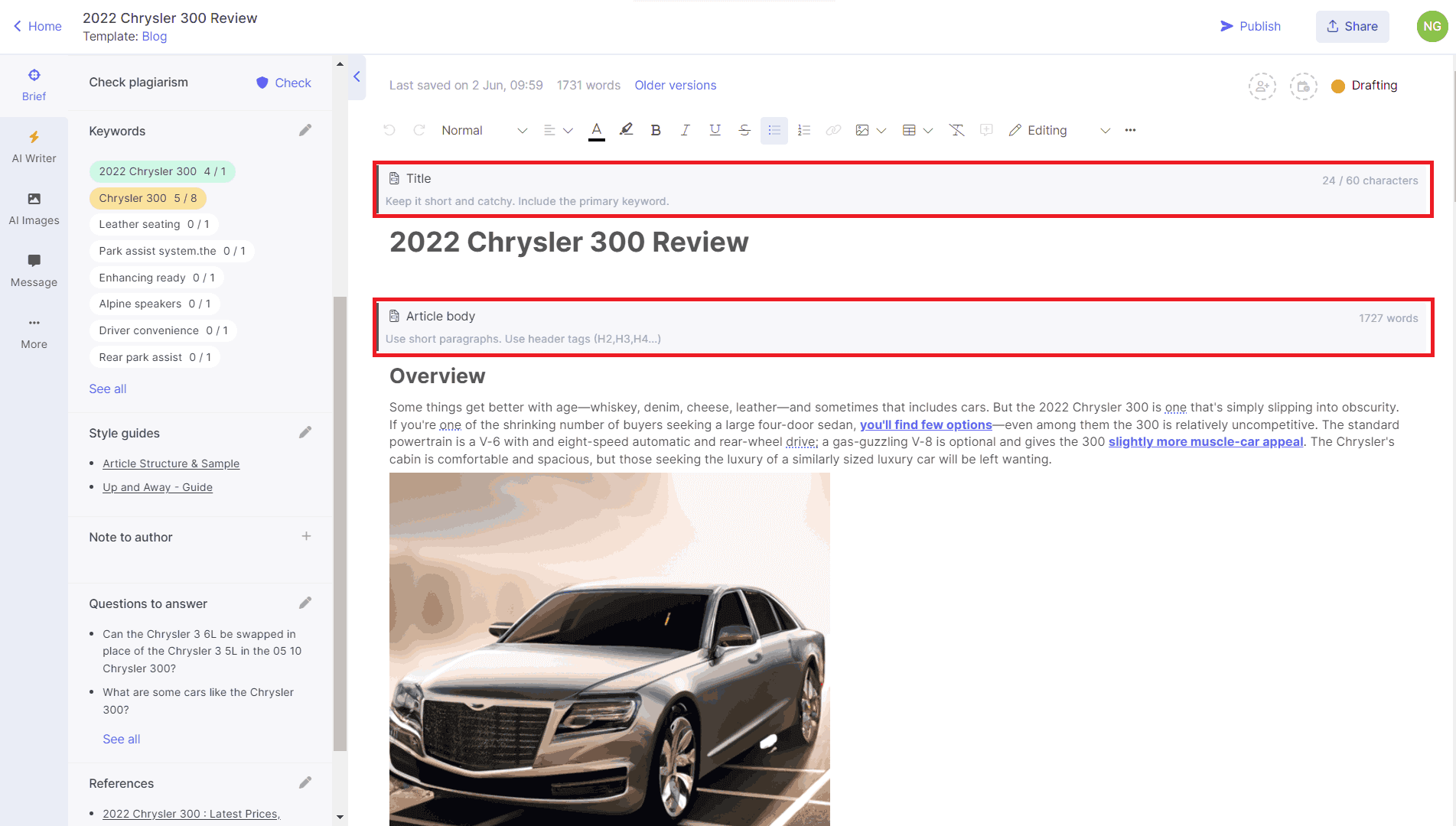Open the AI Writer panel
1456x826 pixels.
34,147
